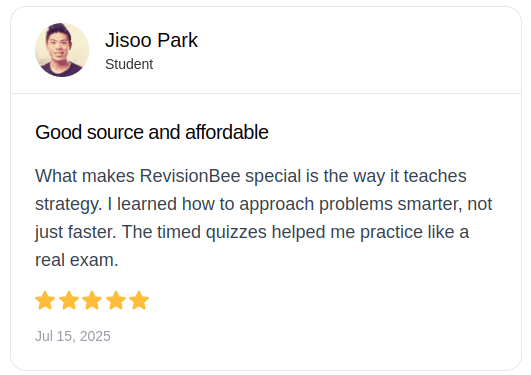Viewport: 531px width, 375px height.
Task: Select the second rating star
Action: tap(69, 300)
